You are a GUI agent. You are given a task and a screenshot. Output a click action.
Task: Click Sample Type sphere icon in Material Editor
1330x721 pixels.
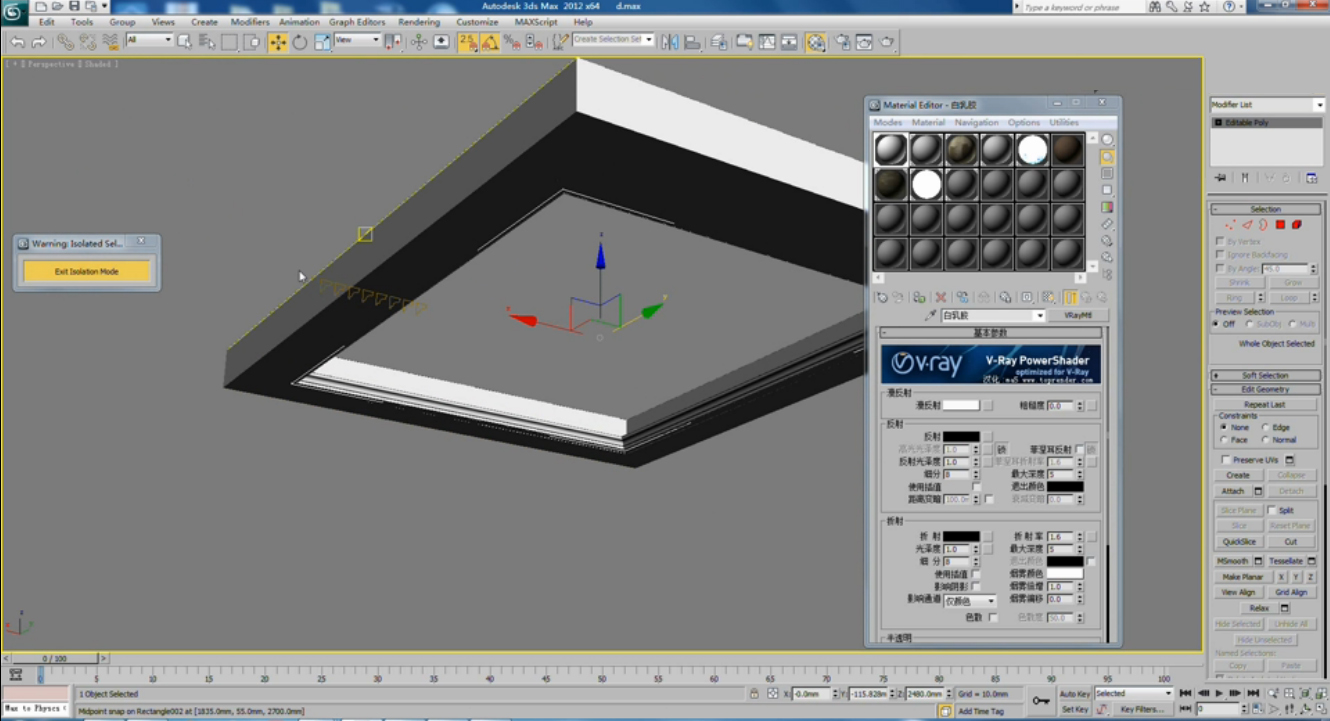pos(1107,140)
